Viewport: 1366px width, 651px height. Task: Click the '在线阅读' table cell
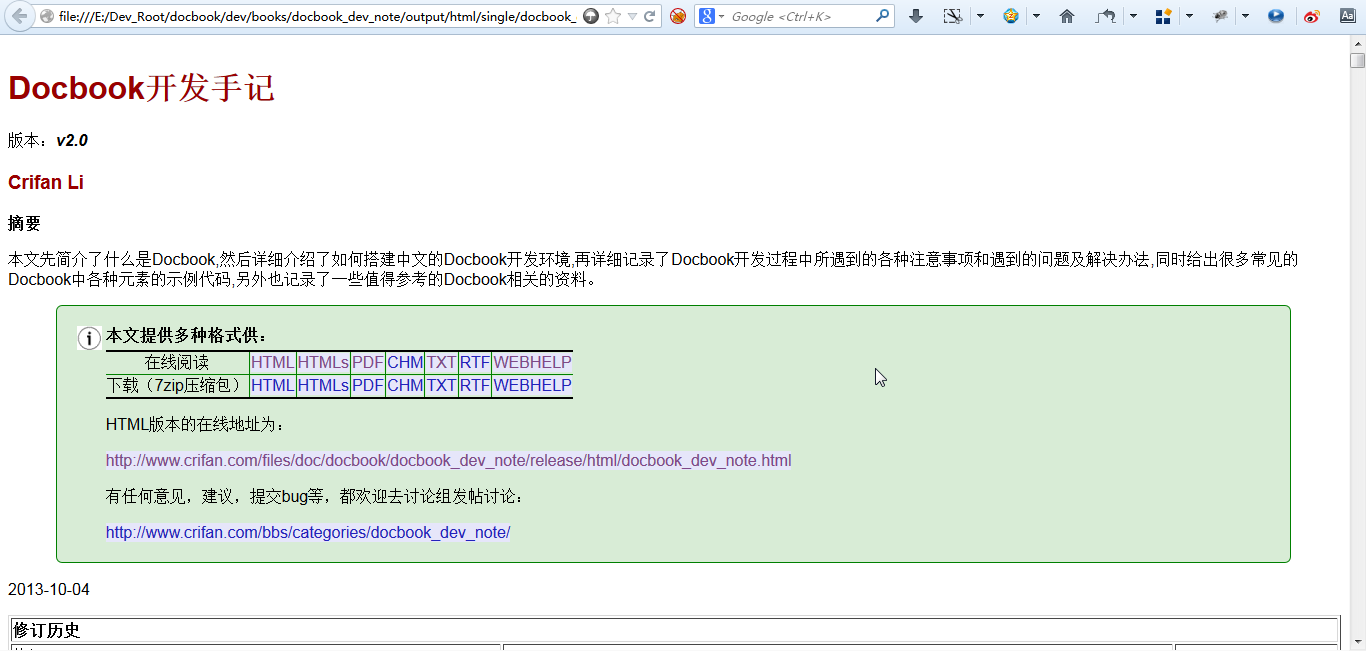point(177,362)
